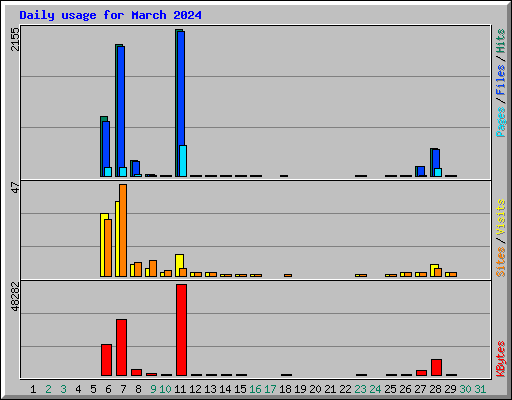Viewport: 512px width, 400px height.
Task: Click the red KBytes bar for day 8
Action: click(x=136, y=372)
